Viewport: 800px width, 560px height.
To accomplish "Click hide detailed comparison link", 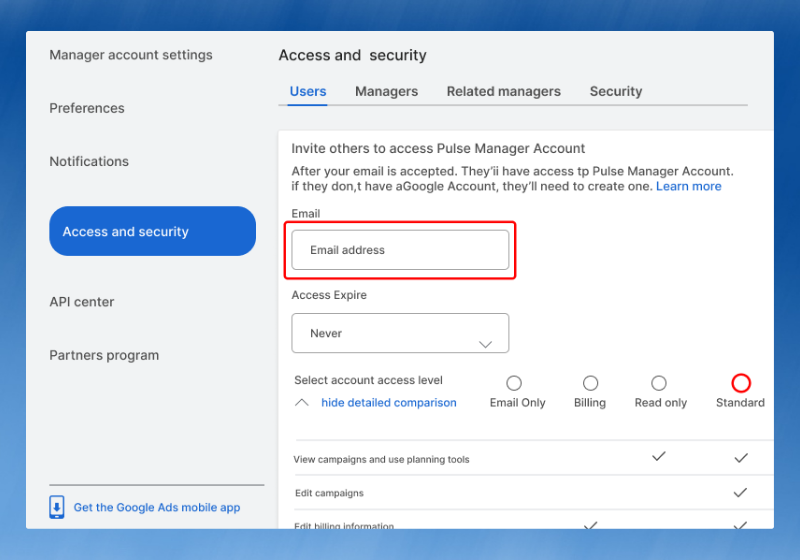I will point(389,403).
